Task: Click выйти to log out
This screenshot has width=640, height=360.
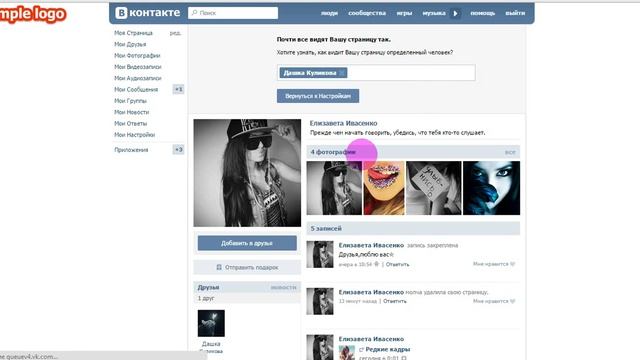Action: click(515, 13)
